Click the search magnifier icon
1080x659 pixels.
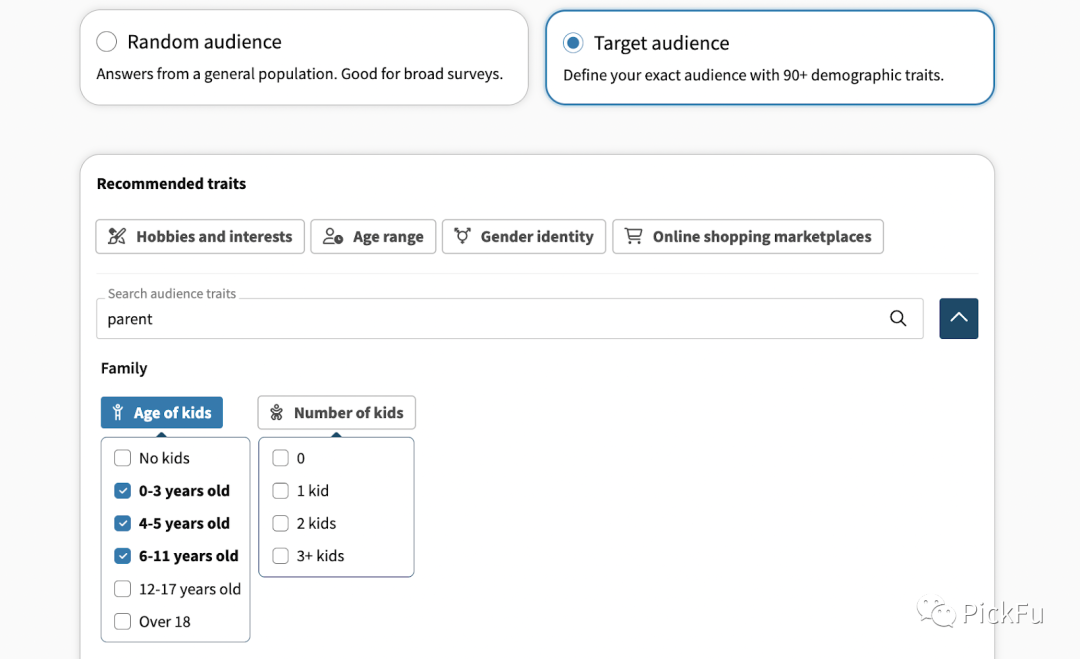pyautogui.click(x=898, y=319)
